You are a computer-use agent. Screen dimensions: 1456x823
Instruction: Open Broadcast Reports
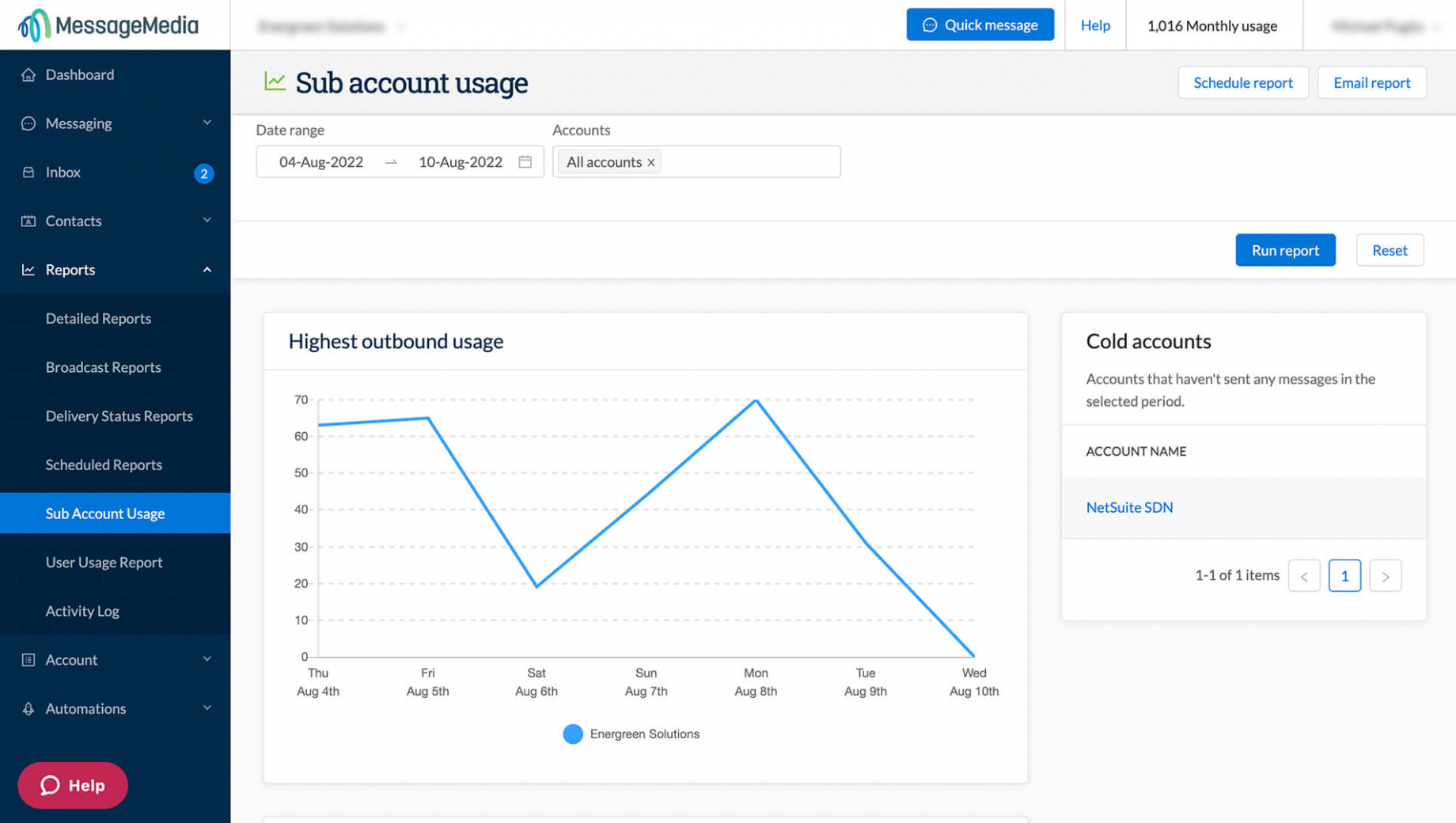103,367
